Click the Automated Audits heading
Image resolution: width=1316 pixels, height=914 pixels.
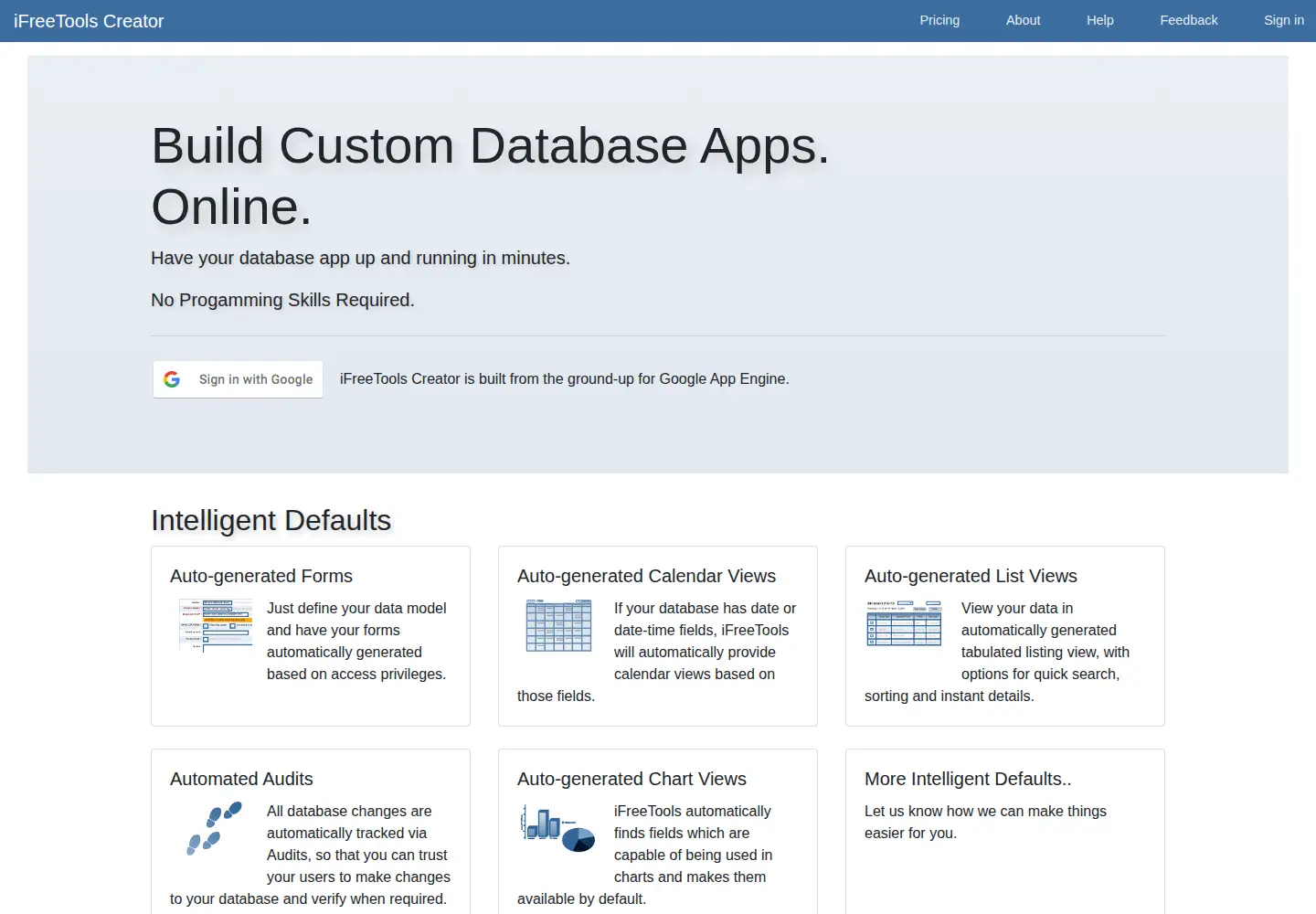point(241,779)
